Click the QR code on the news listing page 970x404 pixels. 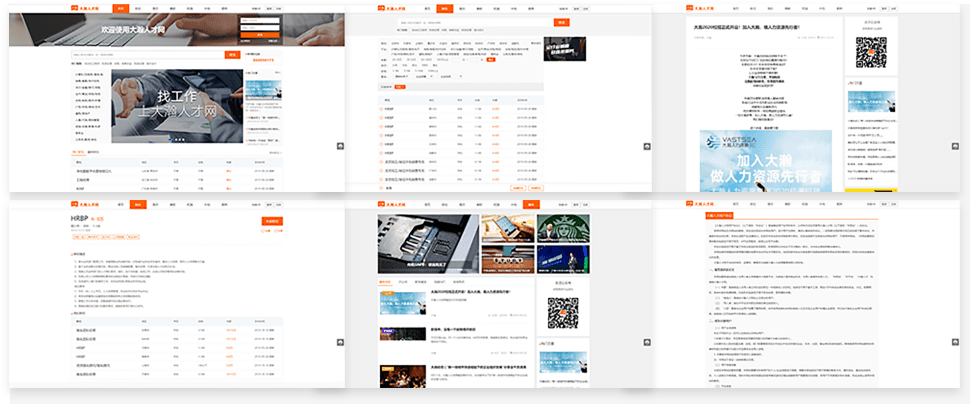(562, 313)
